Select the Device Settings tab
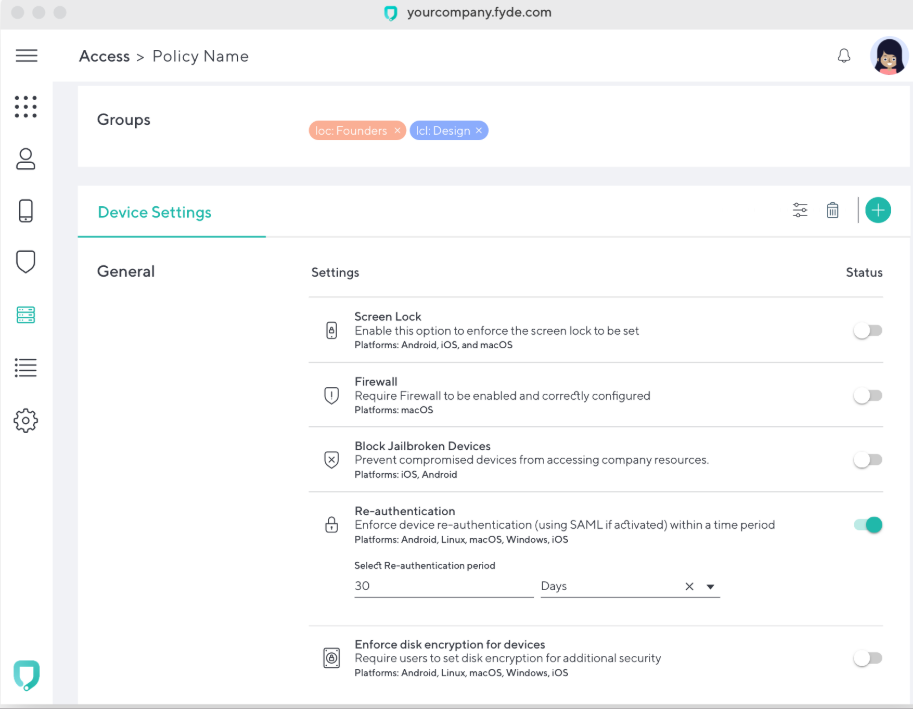This screenshot has height=709, width=913. tap(155, 212)
